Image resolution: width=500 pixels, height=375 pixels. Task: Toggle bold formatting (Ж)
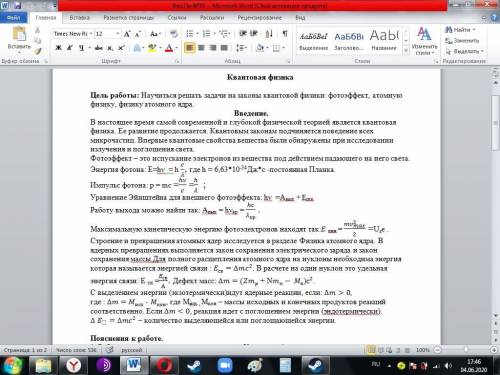point(58,48)
